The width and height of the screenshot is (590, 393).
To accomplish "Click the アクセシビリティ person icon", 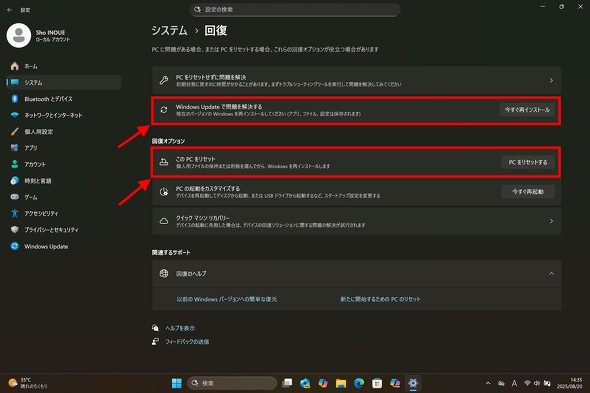I will click(15, 213).
